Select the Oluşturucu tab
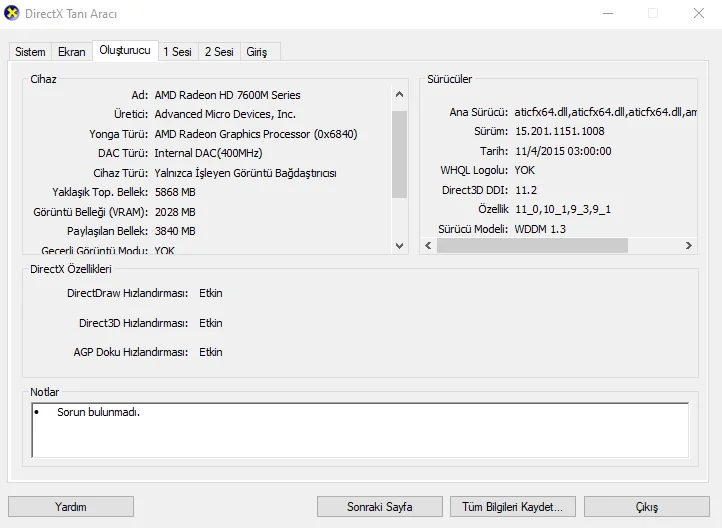 (x=125, y=50)
